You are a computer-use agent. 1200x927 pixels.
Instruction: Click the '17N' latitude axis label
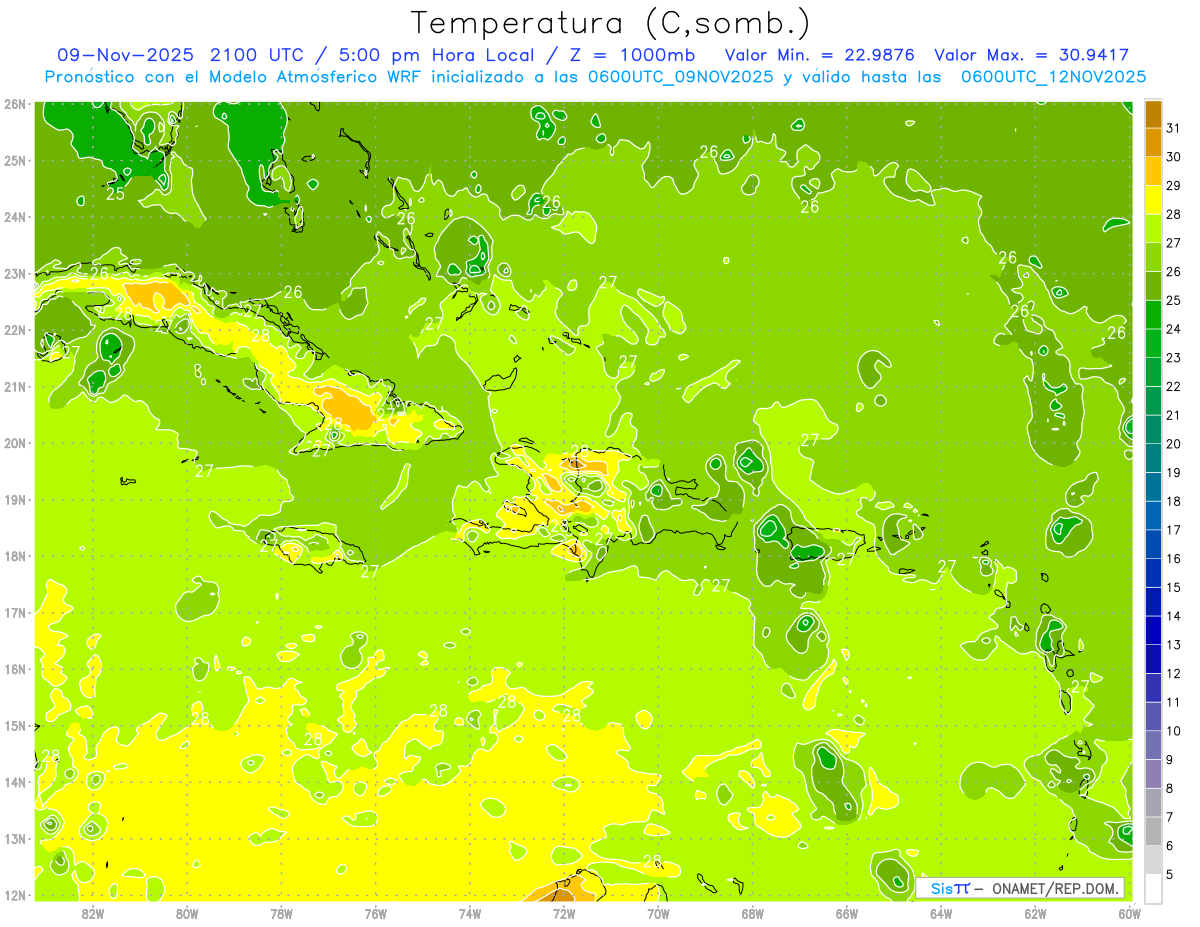tap(15, 612)
